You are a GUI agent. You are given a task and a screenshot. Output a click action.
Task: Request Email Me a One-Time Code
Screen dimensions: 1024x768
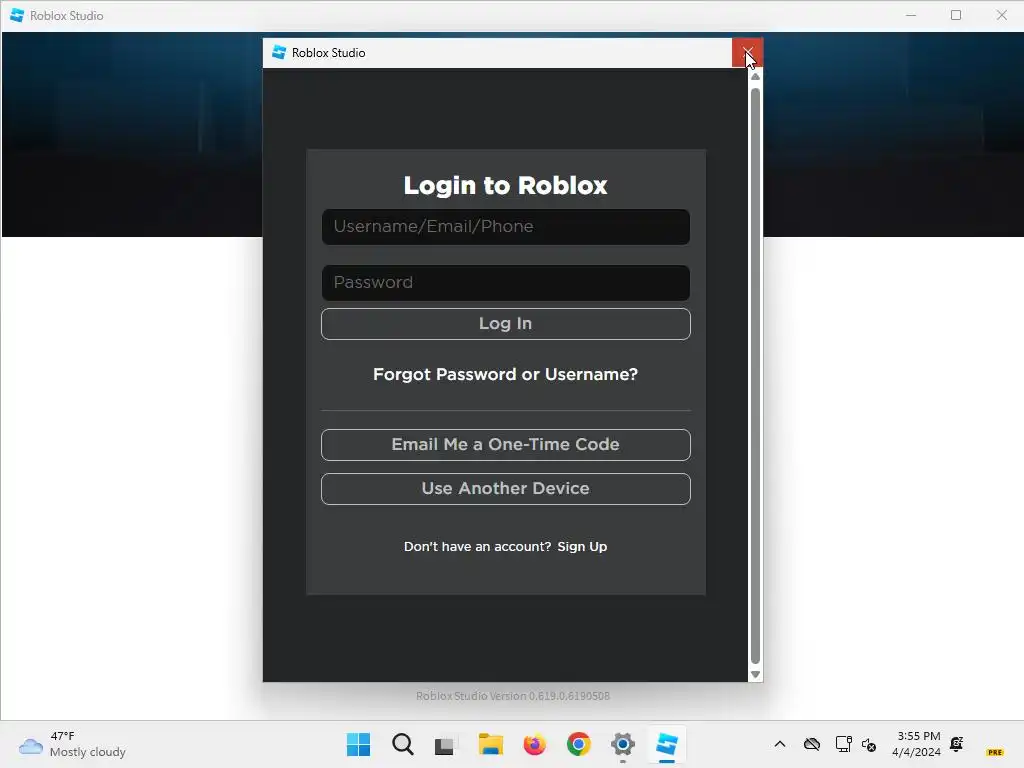tap(505, 445)
